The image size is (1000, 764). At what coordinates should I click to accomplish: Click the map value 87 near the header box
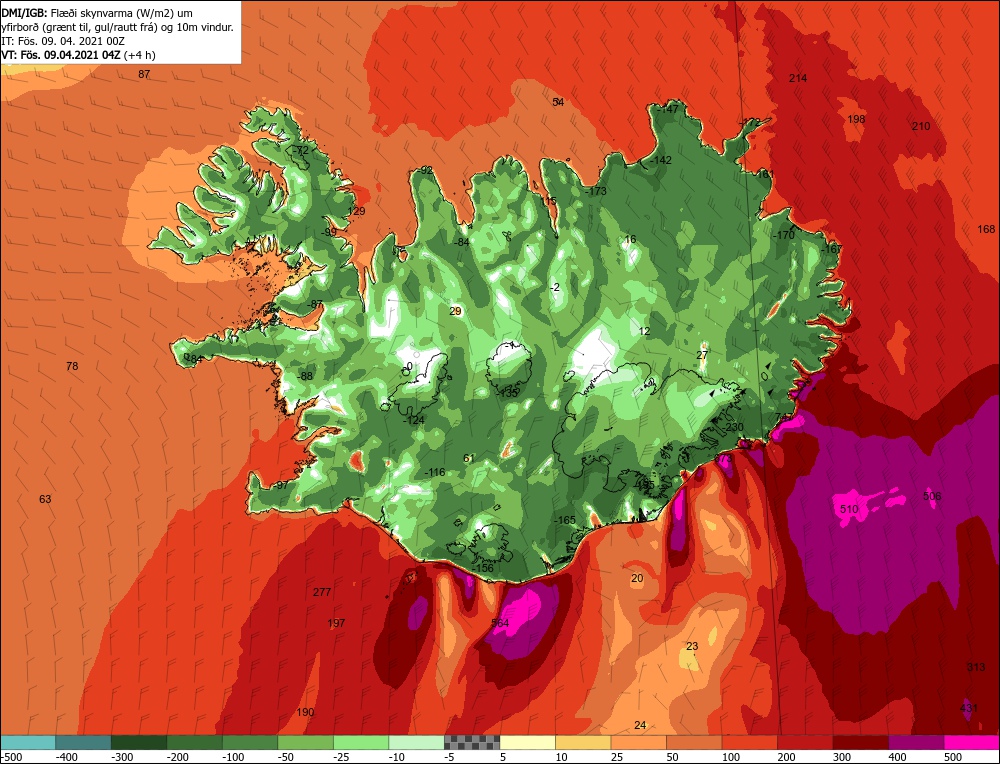(x=144, y=74)
